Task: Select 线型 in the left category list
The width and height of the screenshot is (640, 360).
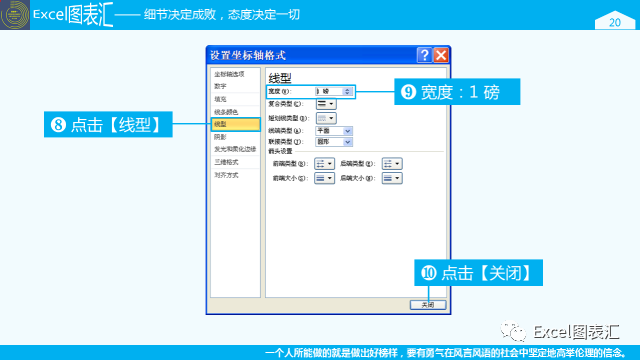Action: [x=236, y=124]
